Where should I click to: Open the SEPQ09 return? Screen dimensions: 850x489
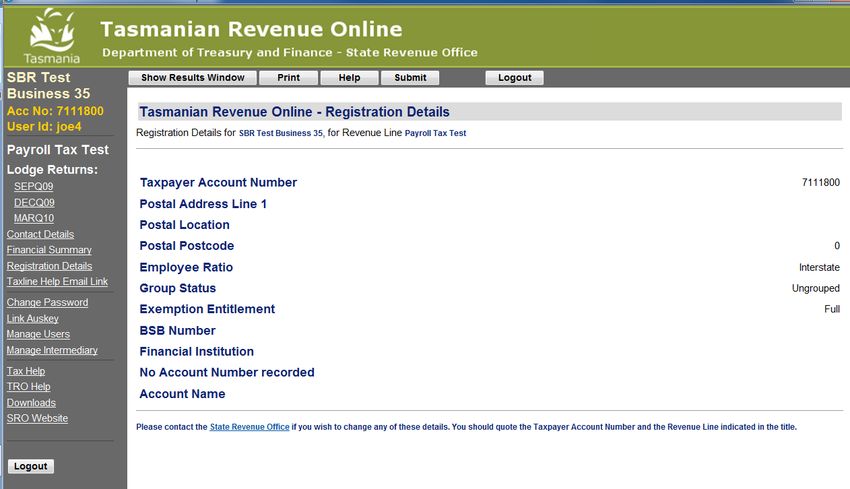tap(34, 186)
